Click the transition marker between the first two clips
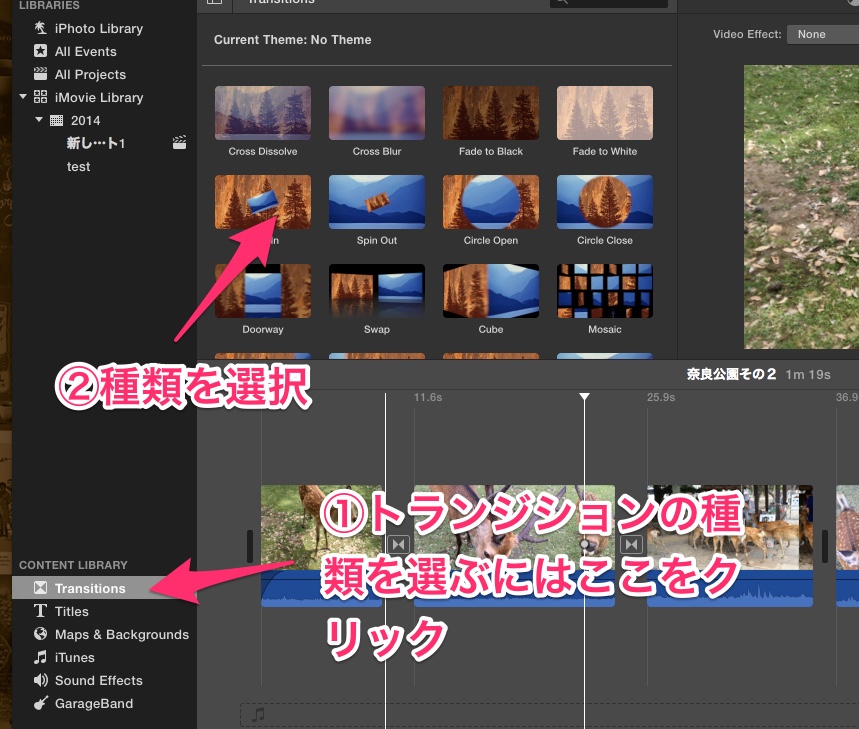 [400, 543]
